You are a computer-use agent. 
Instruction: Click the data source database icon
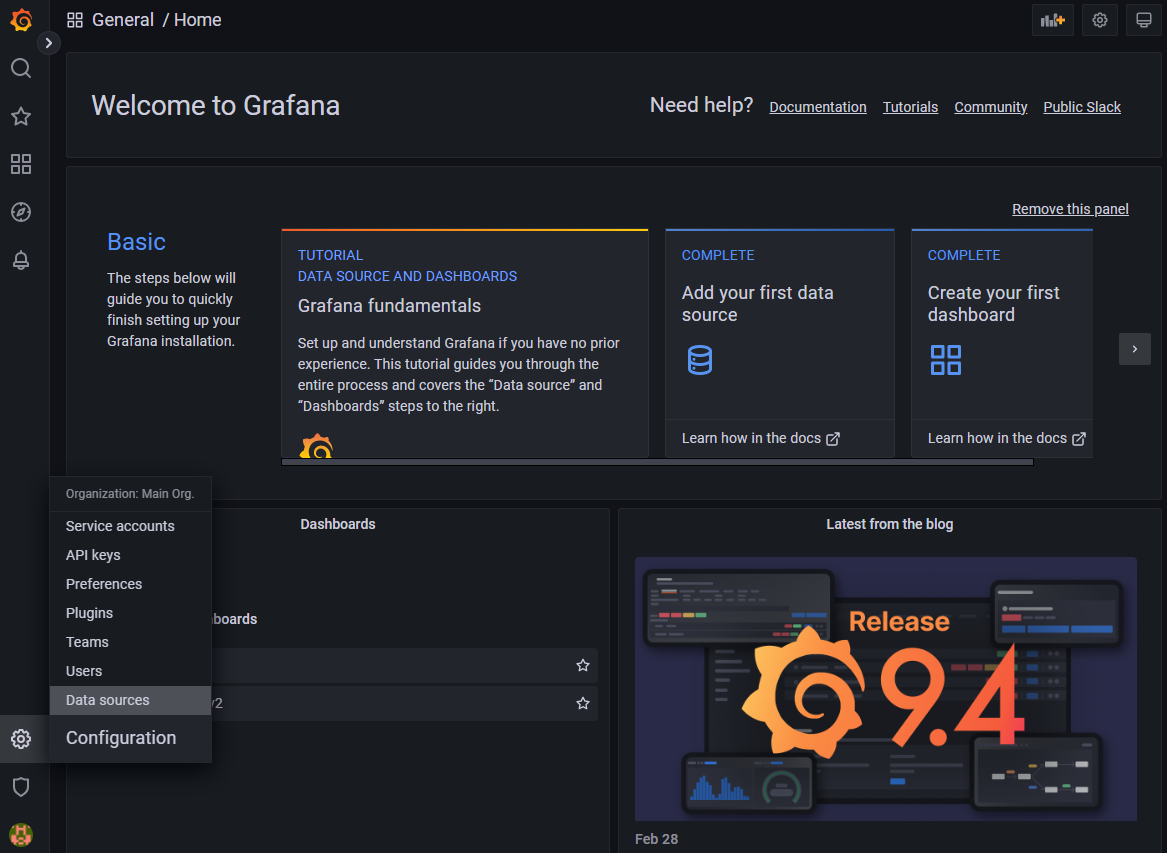point(700,360)
